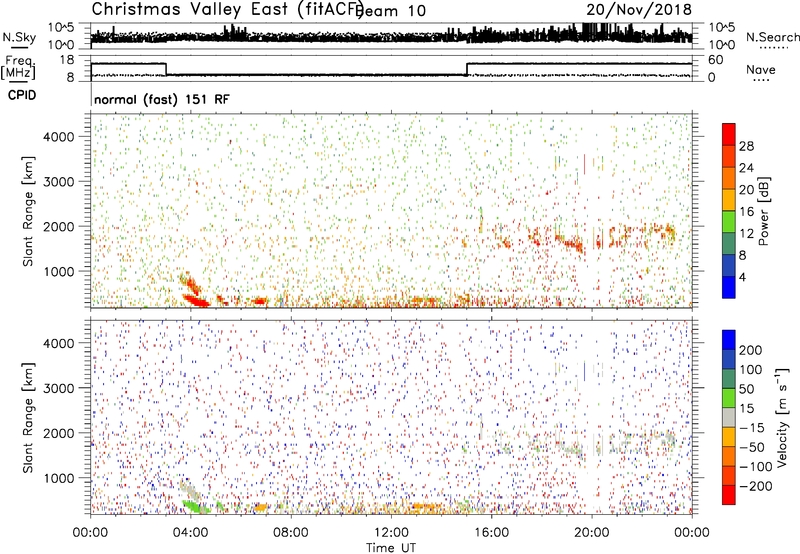Click the '60' tick on Nave axis

coord(715,60)
